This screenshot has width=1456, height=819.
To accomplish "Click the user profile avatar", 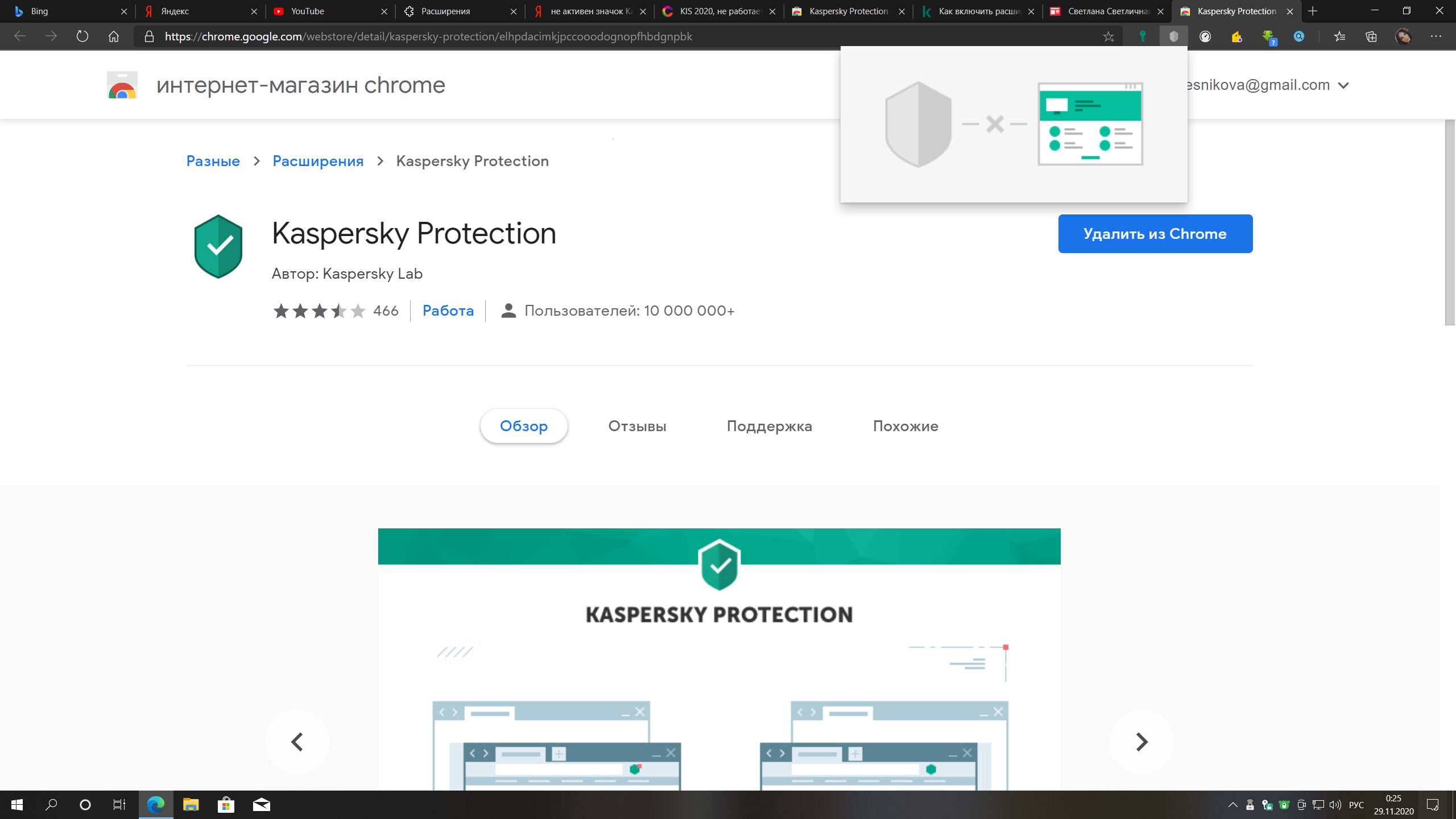I will [x=1403, y=37].
